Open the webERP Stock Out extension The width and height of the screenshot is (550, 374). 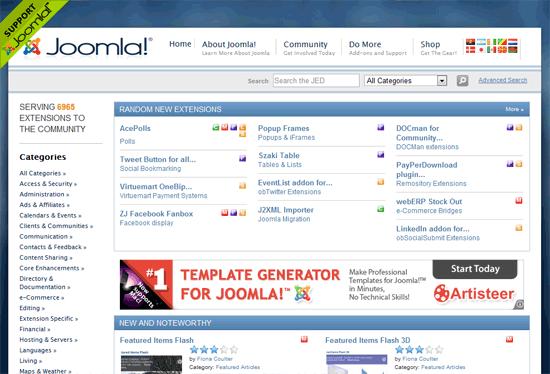(x=429, y=202)
